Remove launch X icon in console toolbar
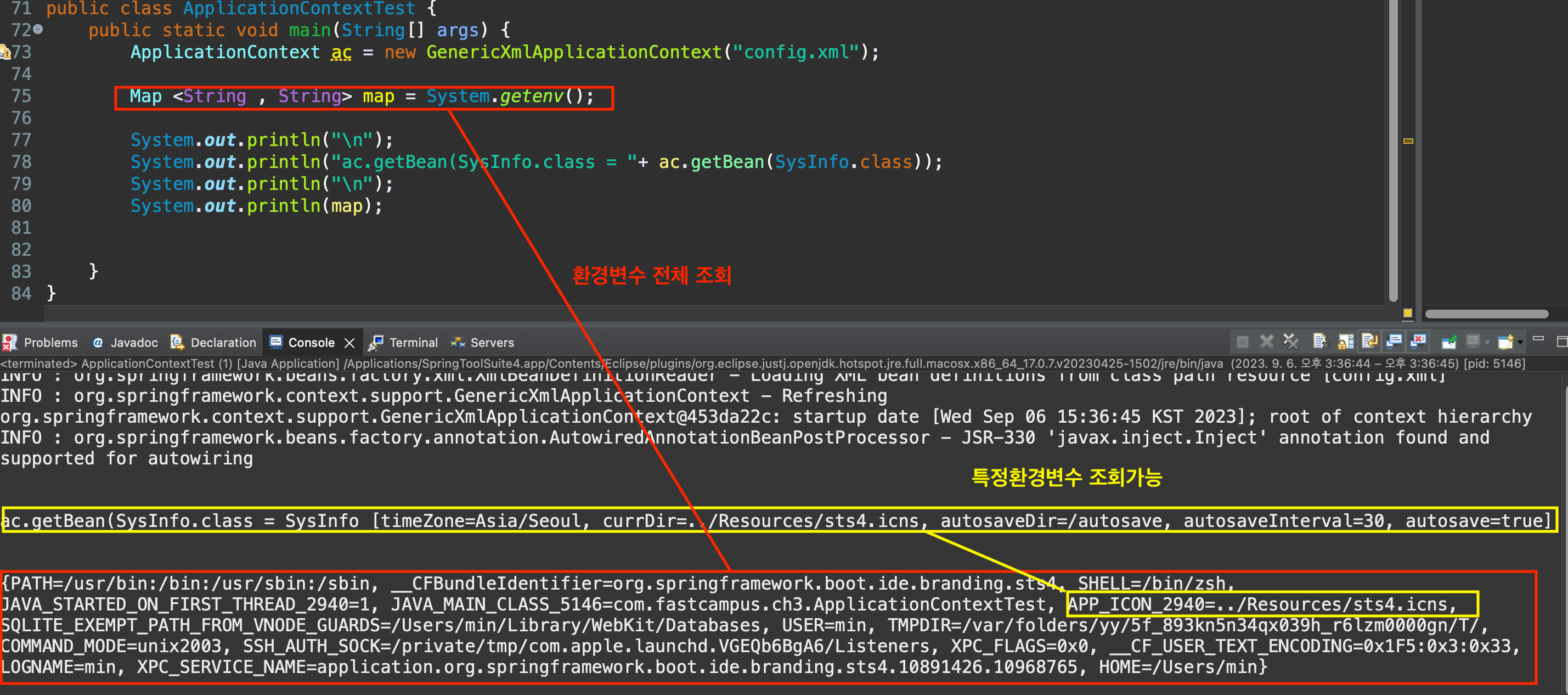This screenshot has height=695, width=1568. pyautogui.click(x=1266, y=341)
